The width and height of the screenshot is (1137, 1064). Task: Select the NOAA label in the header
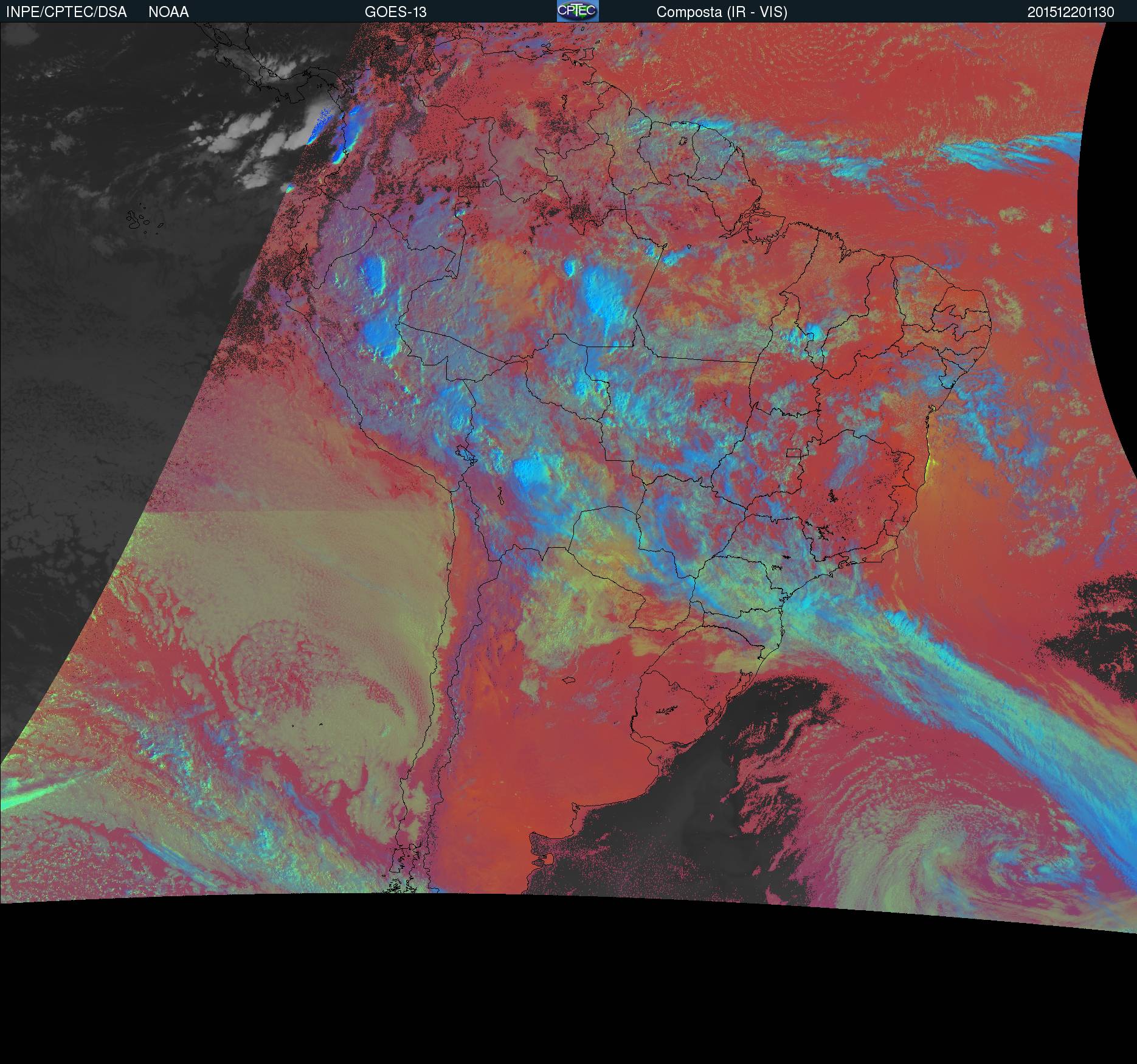click(x=168, y=12)
